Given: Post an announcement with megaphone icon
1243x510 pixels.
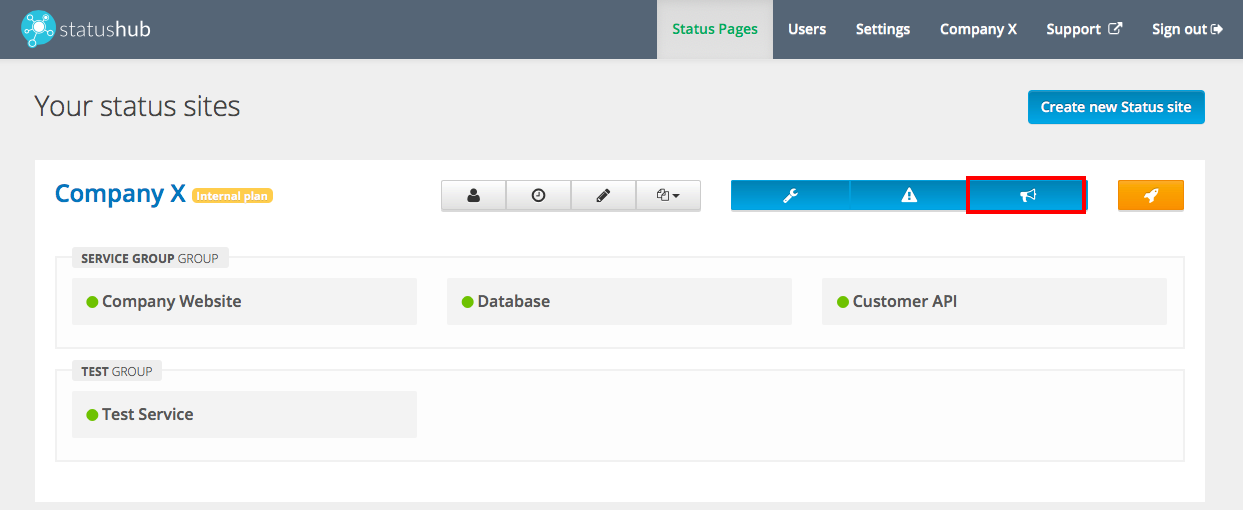Looking at the screenshot, I should [x=1027, y=196].
